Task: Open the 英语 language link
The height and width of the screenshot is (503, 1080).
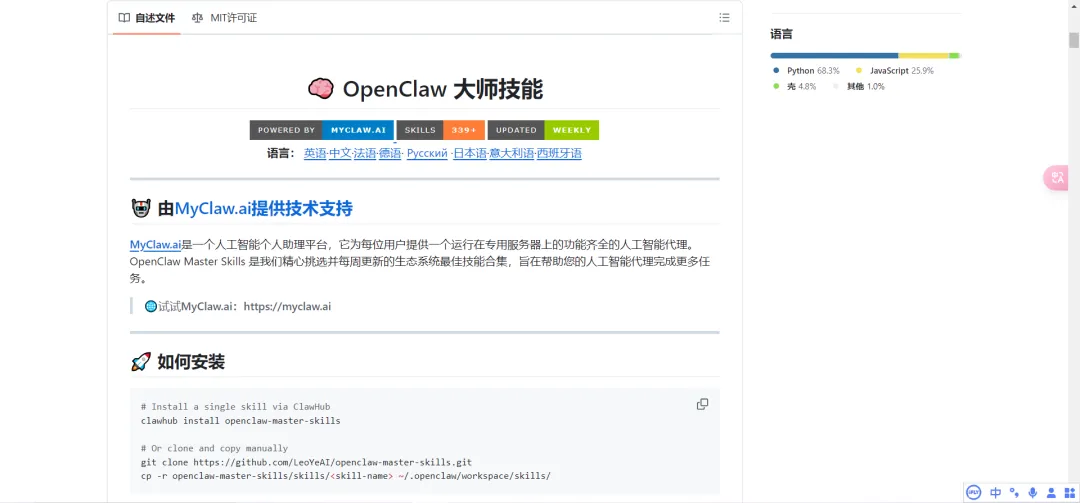Action: [x=315, y=154]
